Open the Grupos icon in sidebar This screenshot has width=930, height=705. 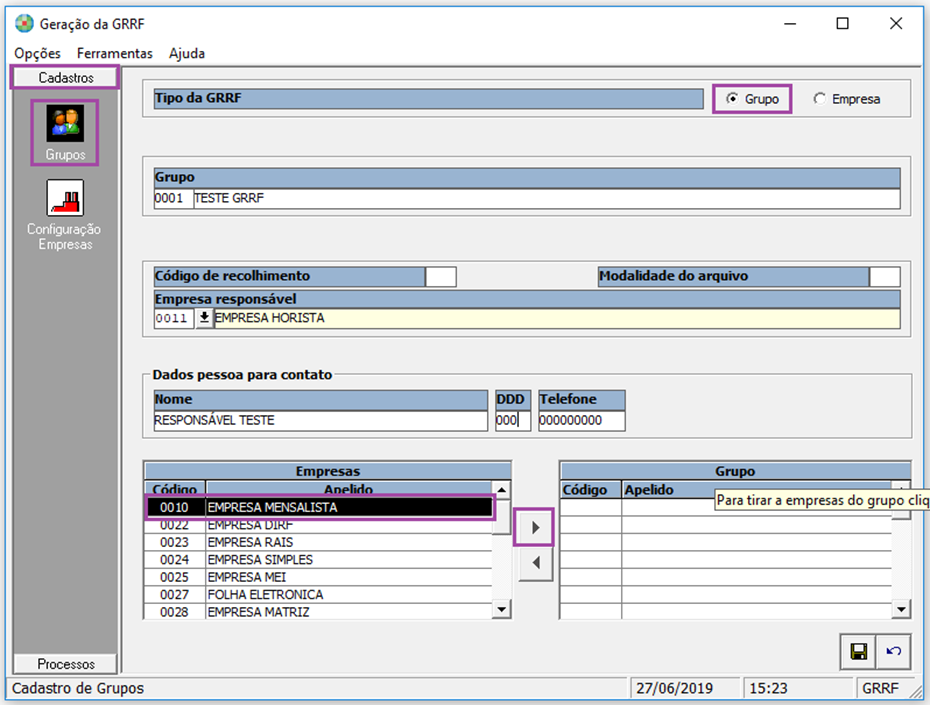coord(65,124)
